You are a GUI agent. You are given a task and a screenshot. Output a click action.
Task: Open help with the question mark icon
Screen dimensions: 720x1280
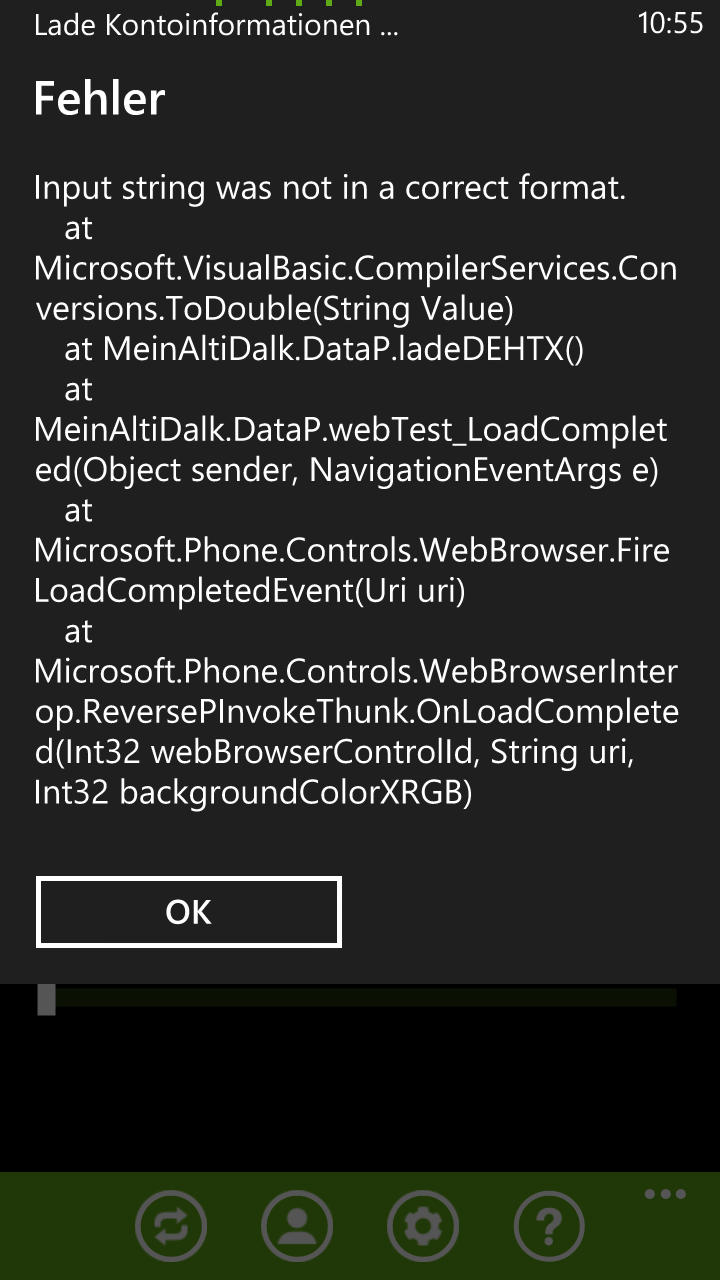point(549,1226)
